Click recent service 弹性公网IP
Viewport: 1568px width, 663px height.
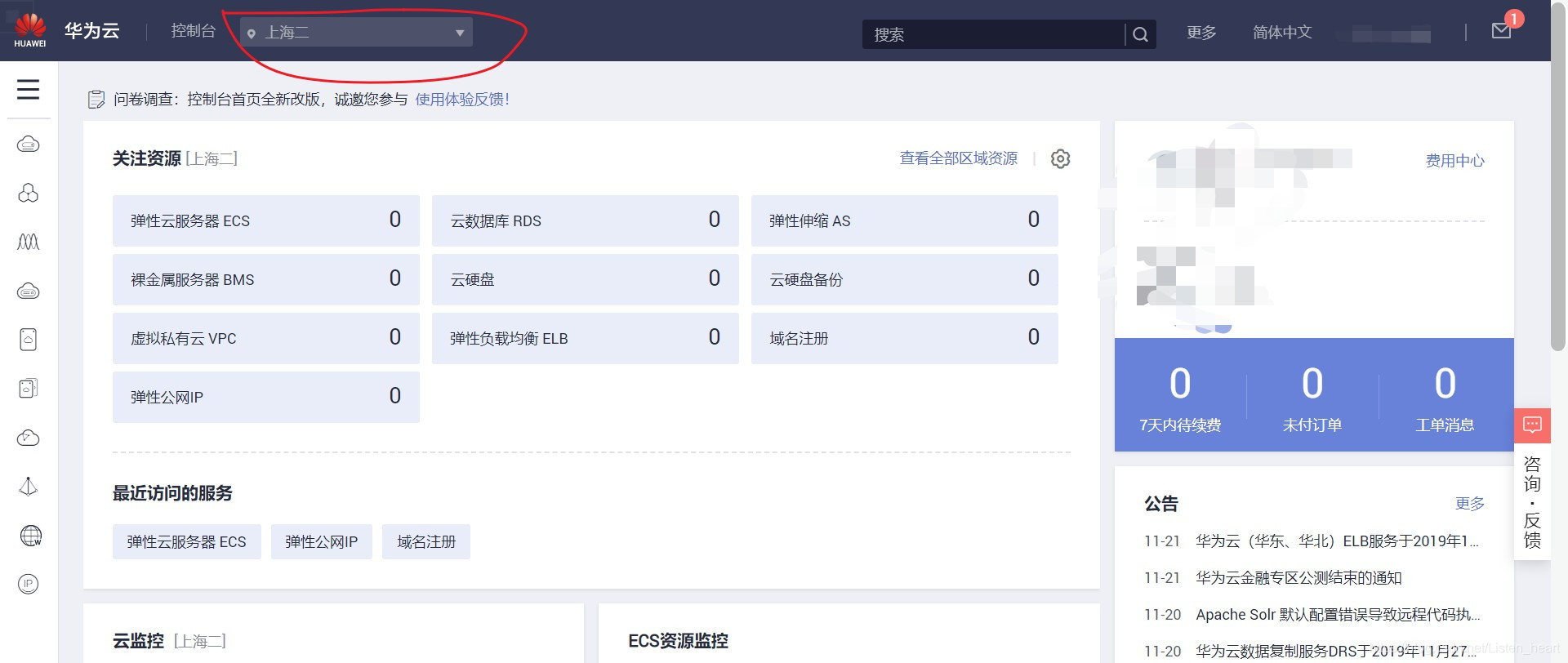tap(322, 542)
